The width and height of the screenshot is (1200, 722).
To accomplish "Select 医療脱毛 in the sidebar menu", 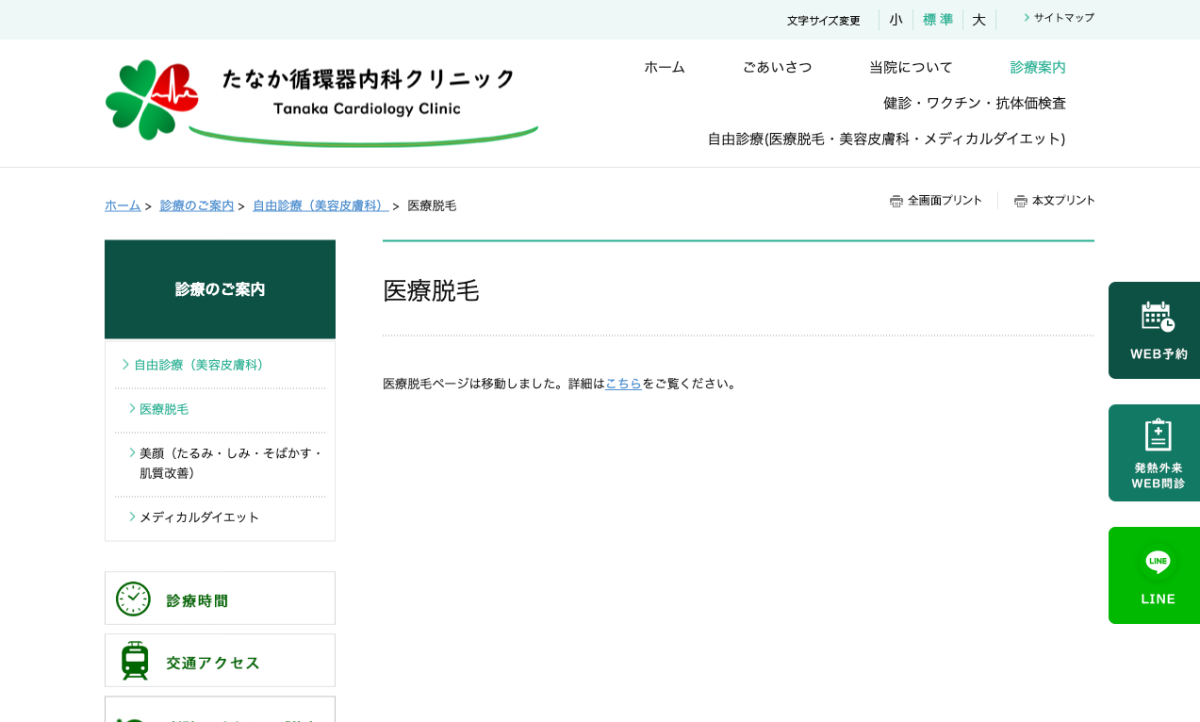I will click(164, 409).
